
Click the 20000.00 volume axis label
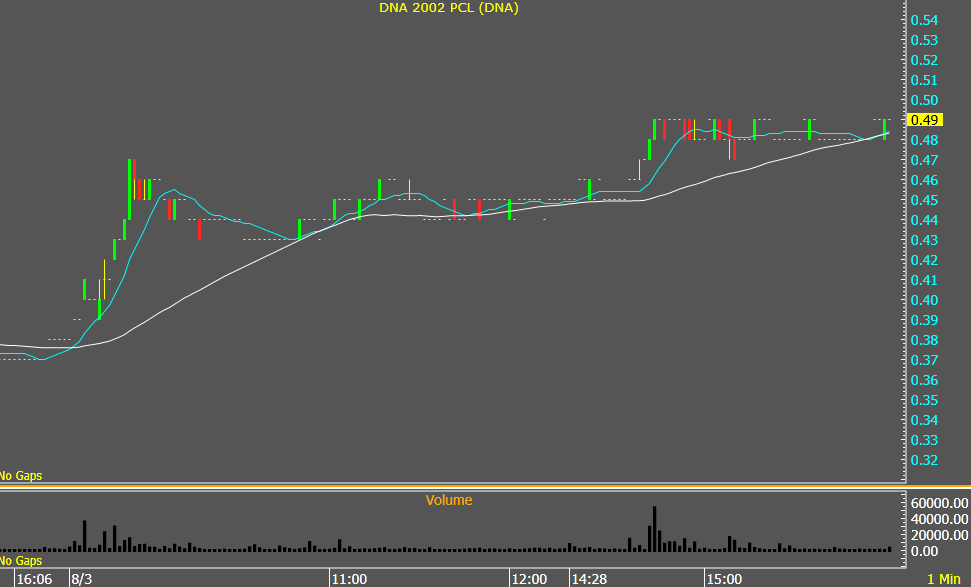(939, 535)
